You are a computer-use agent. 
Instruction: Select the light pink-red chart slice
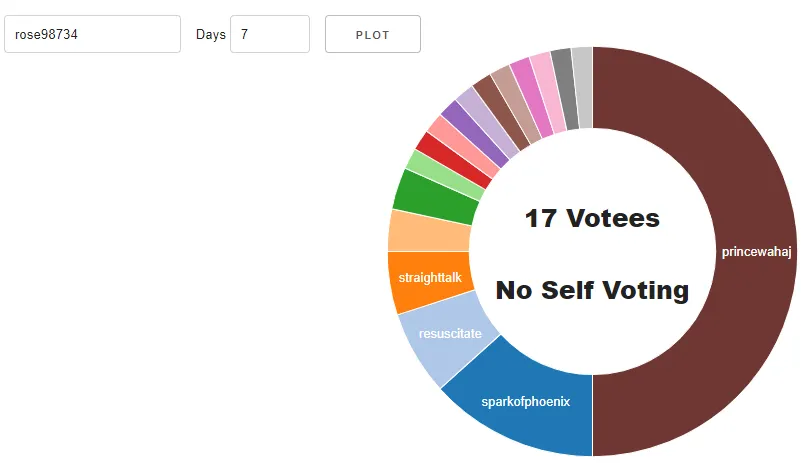pos(464,147)
